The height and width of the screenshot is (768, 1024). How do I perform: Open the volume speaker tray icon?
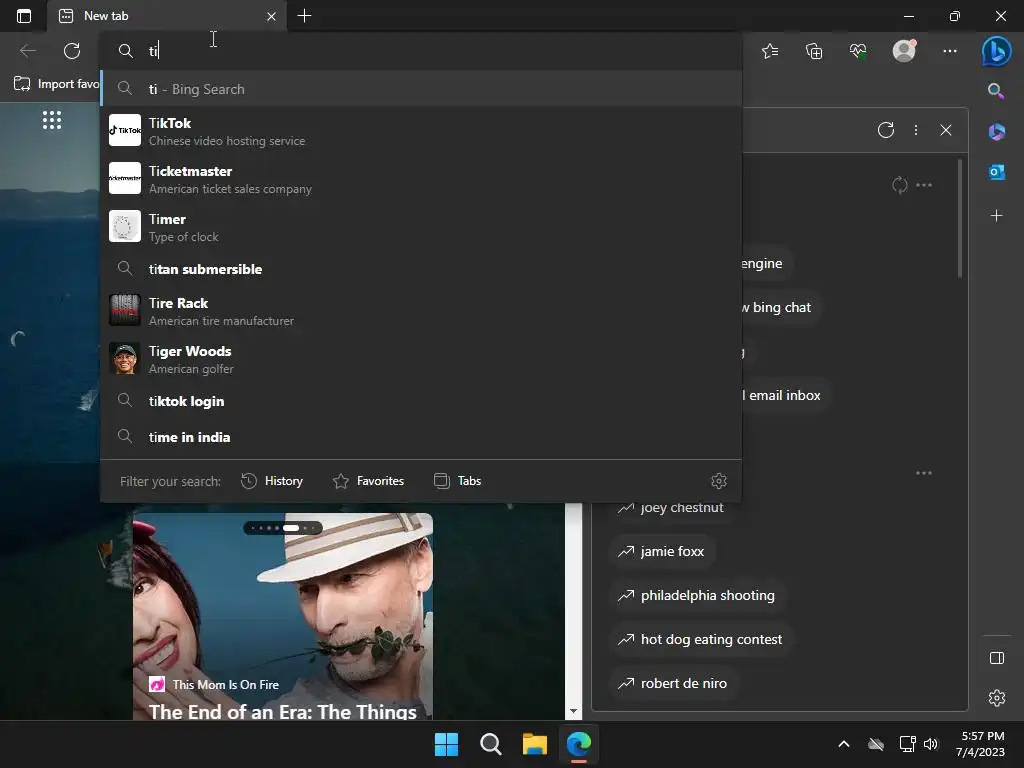click(931, 744)
